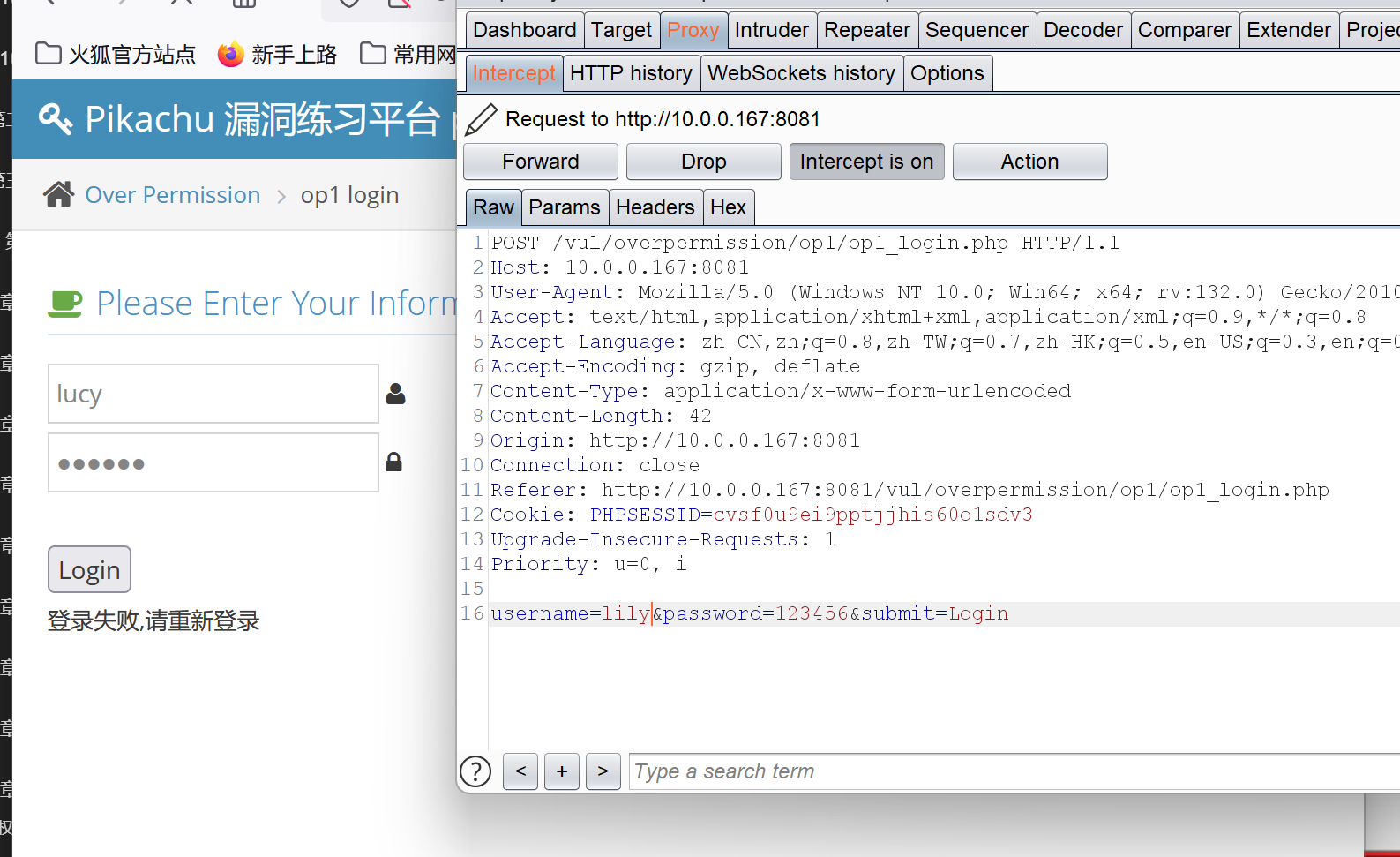Click the op1 login breadcrumb text
Viewport: 1400px width, 857px height.
[349, 195]
